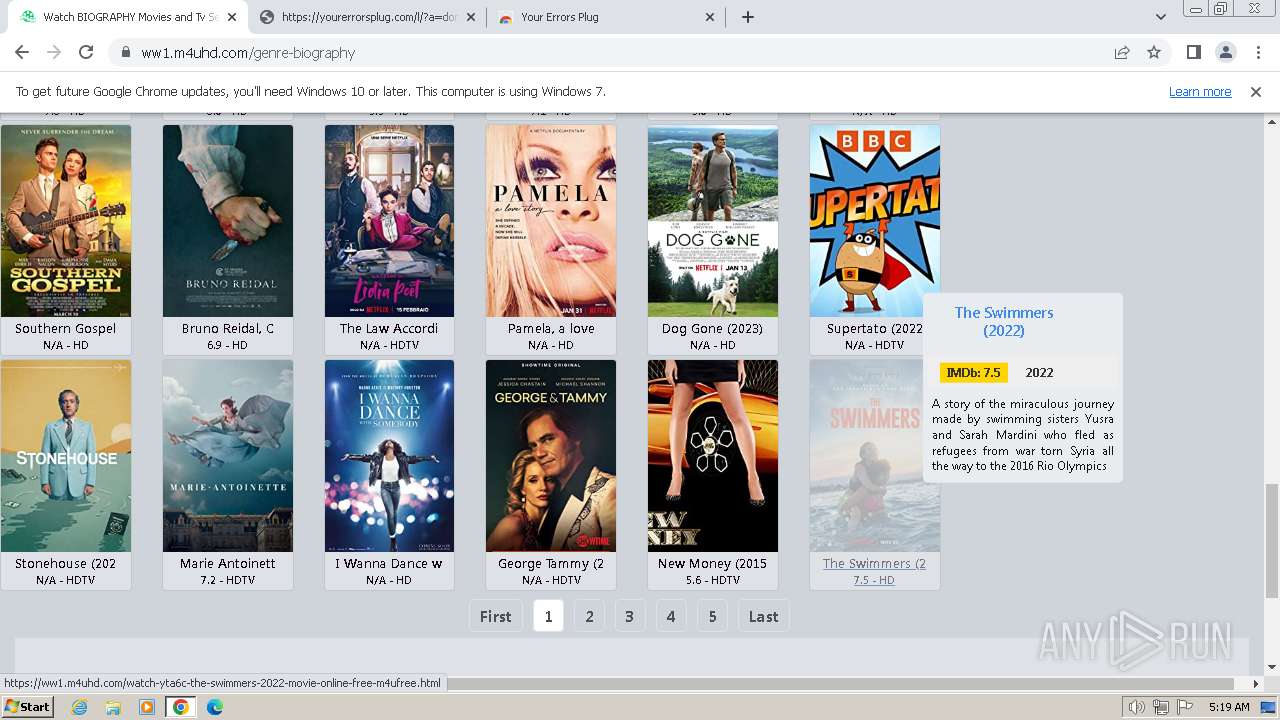This screenshot has height=720, width=1280.
Task: Open the Windows Start menu
Action: [x=28, y=707]
